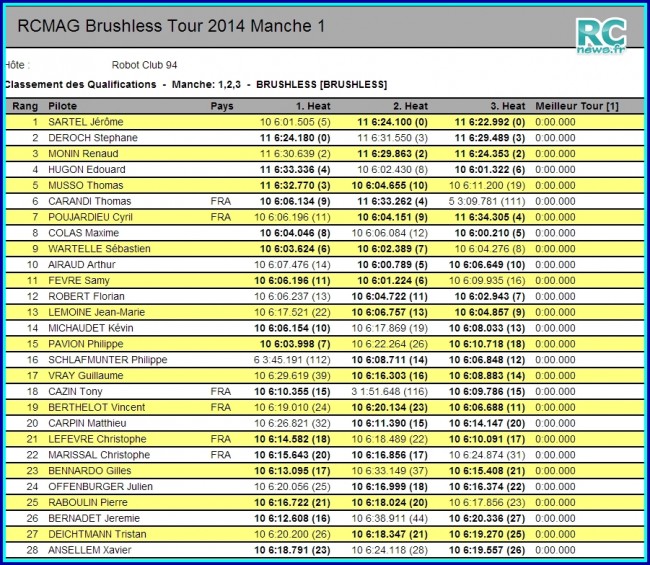This screenshot has height=565, width=650.
Task: Click heat time 11 6:34.305 (4)
Action: (490, 217)
